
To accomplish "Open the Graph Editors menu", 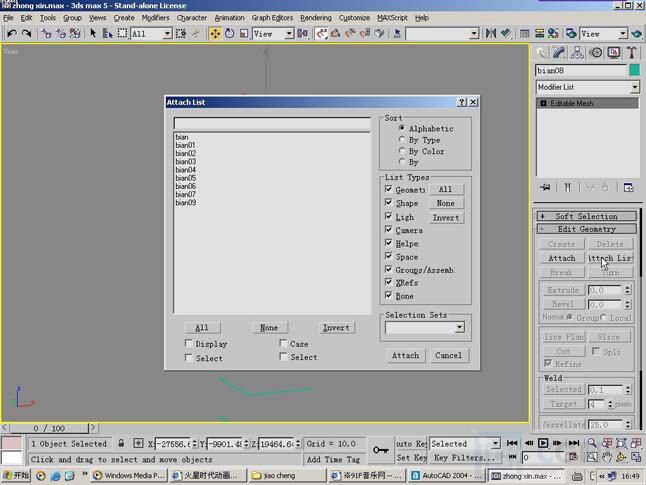I will [x=272, y=18].
